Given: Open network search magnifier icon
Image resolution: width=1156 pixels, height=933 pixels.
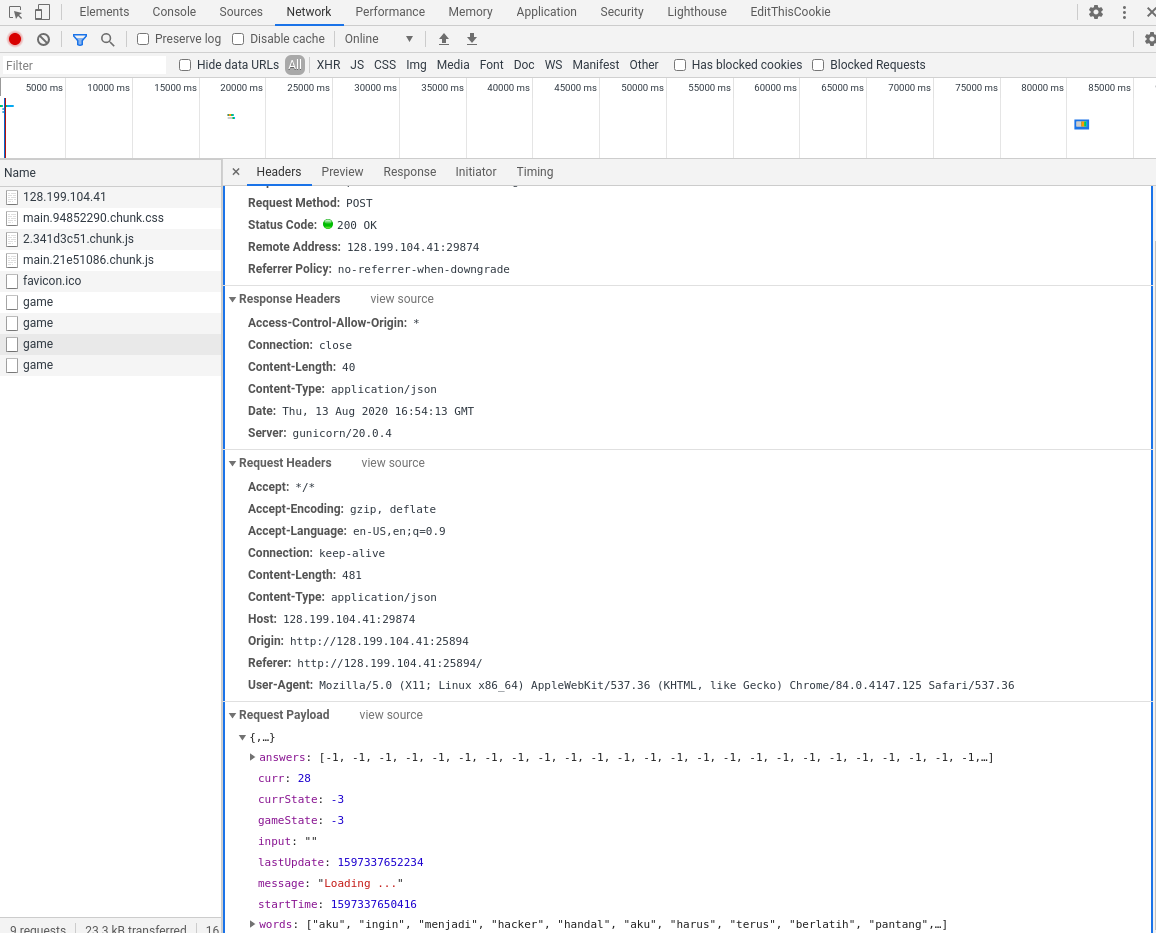Looking at the screenshot, I should pyautogui.click(x=107, y=39).
